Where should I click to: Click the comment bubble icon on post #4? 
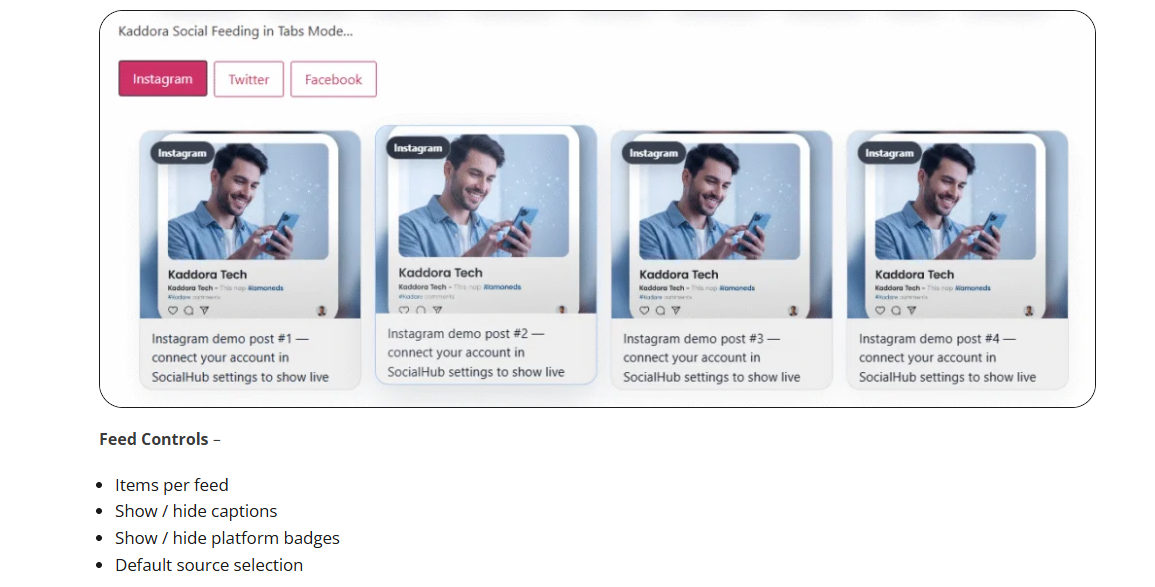(896, 311)
